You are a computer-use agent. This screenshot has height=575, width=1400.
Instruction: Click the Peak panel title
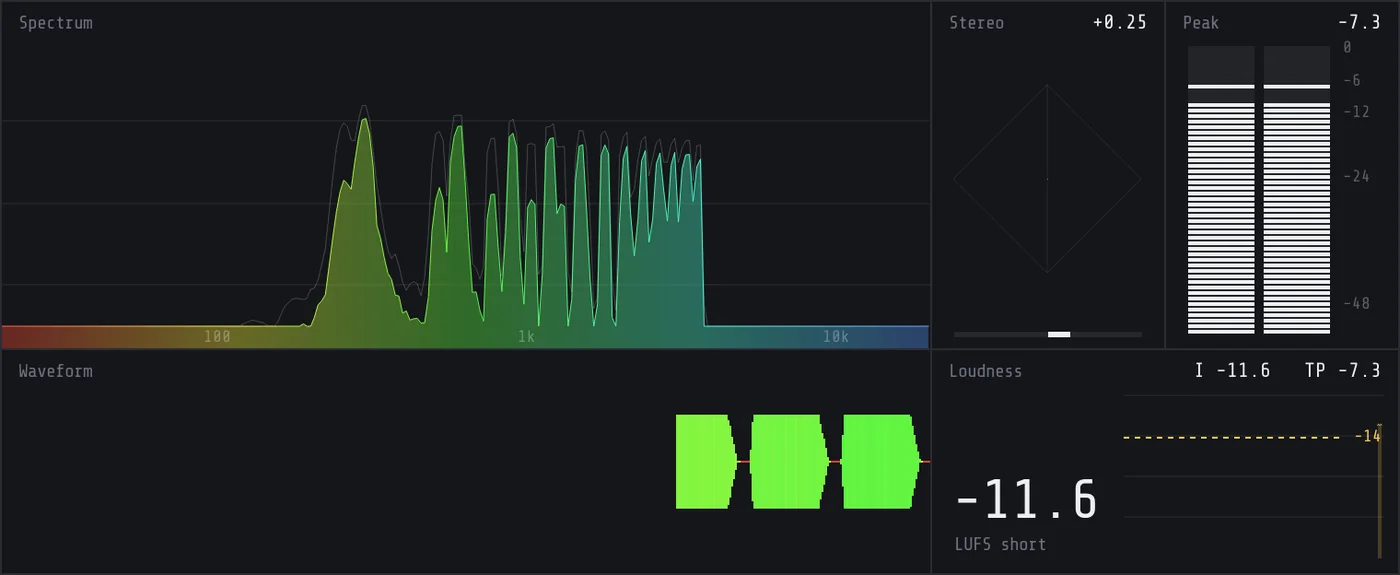tap(1201, 23)
